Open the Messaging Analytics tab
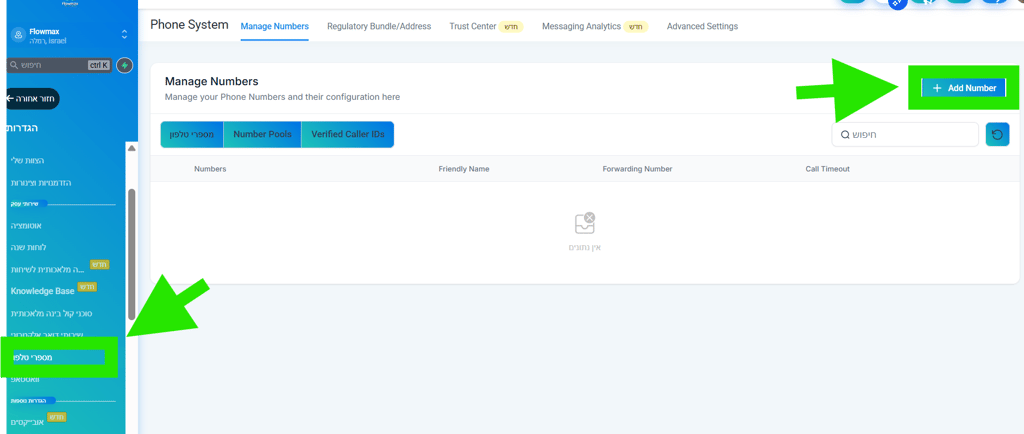This screenshot has width=1024, height=434. point(581,26)
